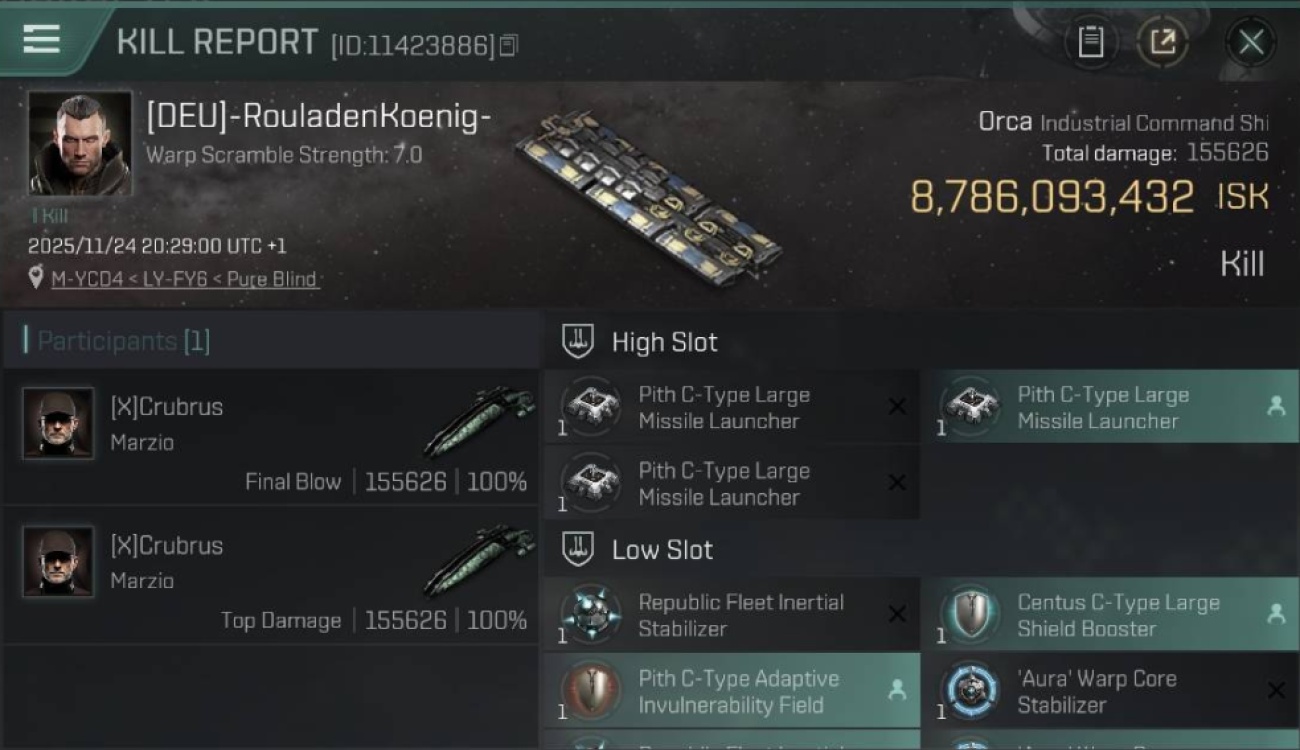1300x750 pixels.
Task: Share the kill report externally
Action: pyautogui.click(x=1162, y=42)
